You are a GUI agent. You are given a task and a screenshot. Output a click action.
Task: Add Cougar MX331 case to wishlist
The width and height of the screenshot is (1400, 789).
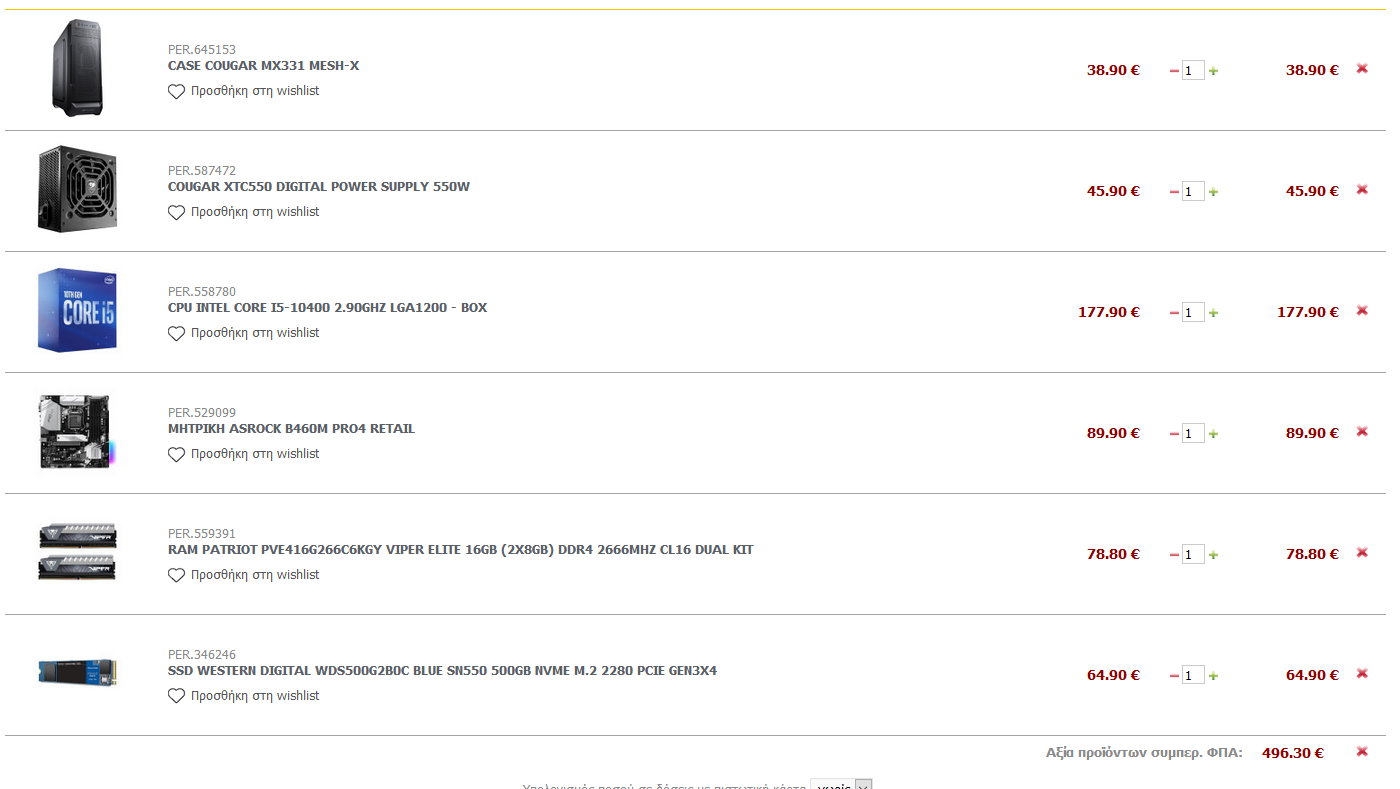244,91
